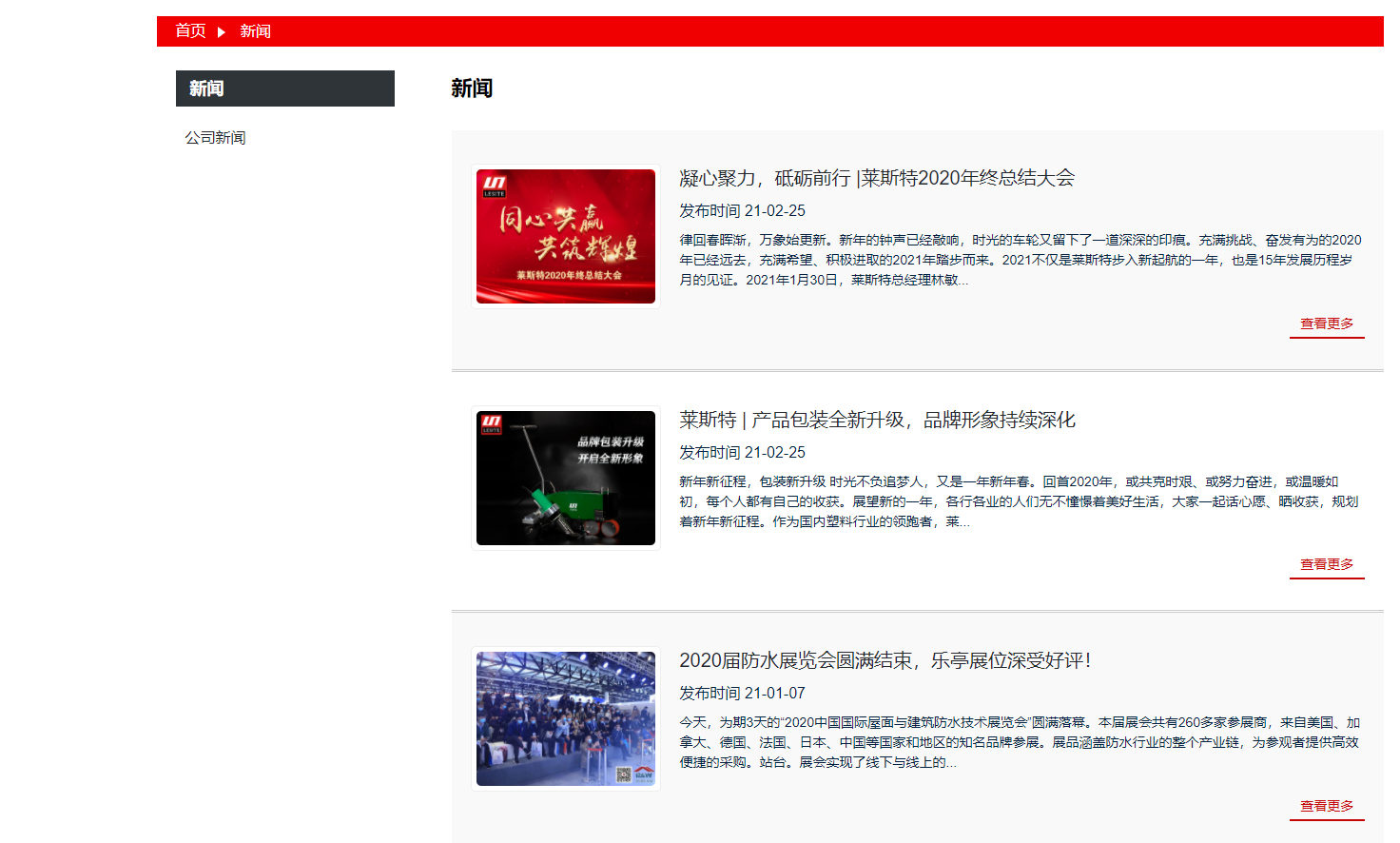Click the 首页 breadcrumb link

[190, 31]
